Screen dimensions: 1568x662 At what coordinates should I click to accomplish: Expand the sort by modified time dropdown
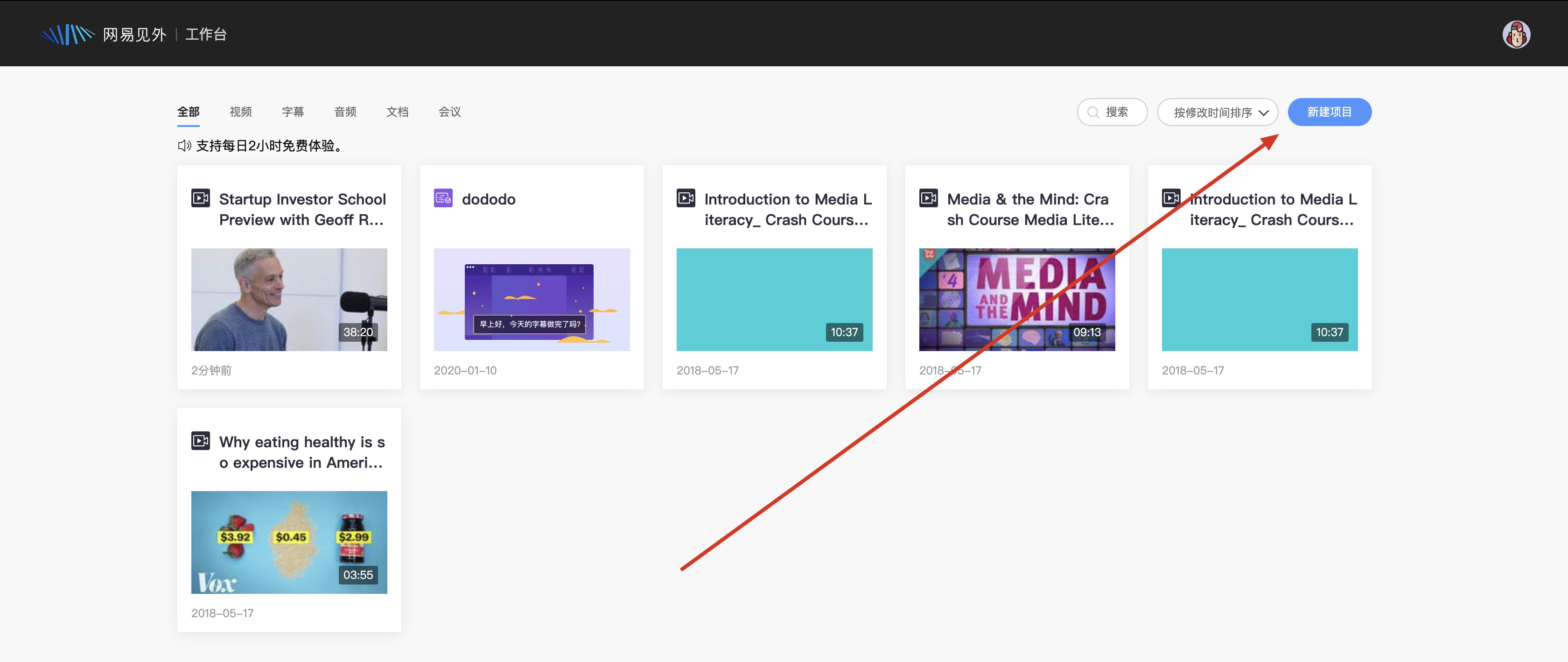[1212, 113]
